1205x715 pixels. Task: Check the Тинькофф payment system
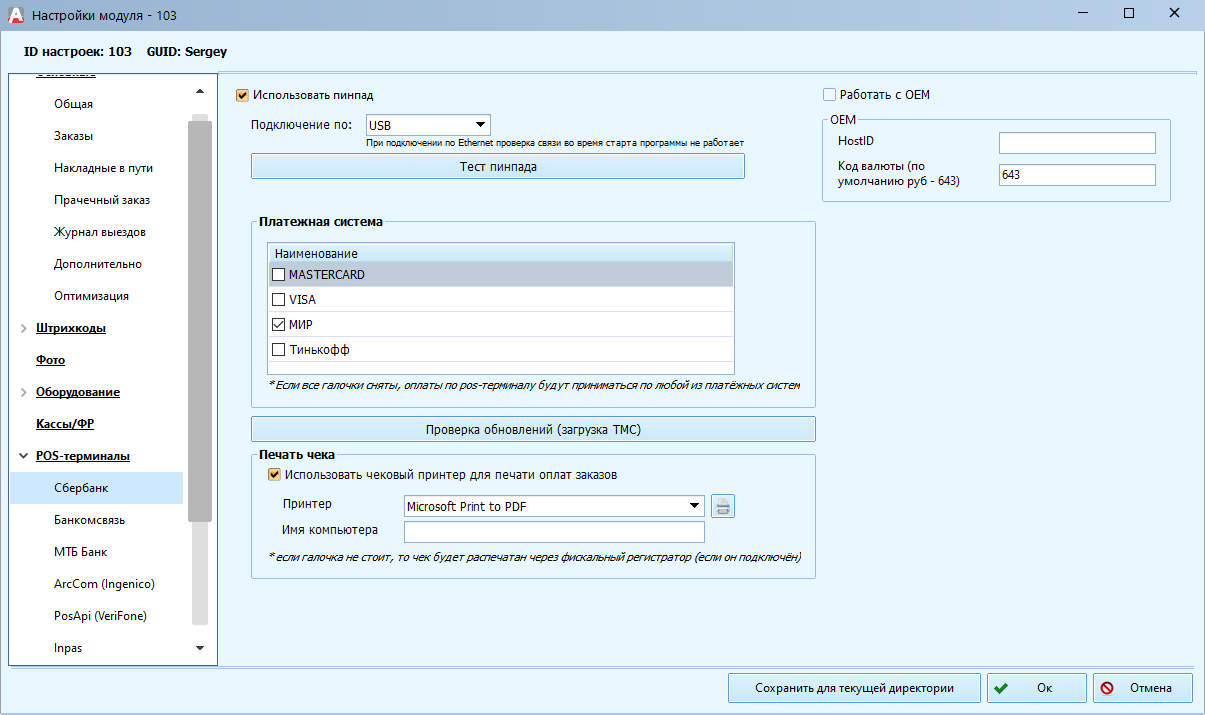pyautogui.click(x=279, y=350)
